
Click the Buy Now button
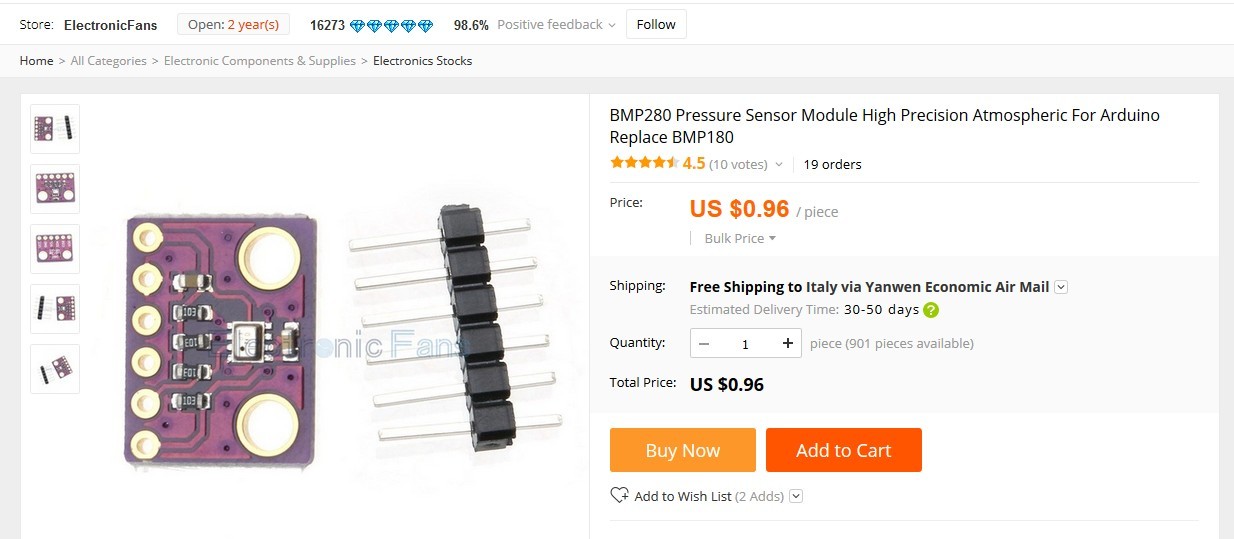682,450
